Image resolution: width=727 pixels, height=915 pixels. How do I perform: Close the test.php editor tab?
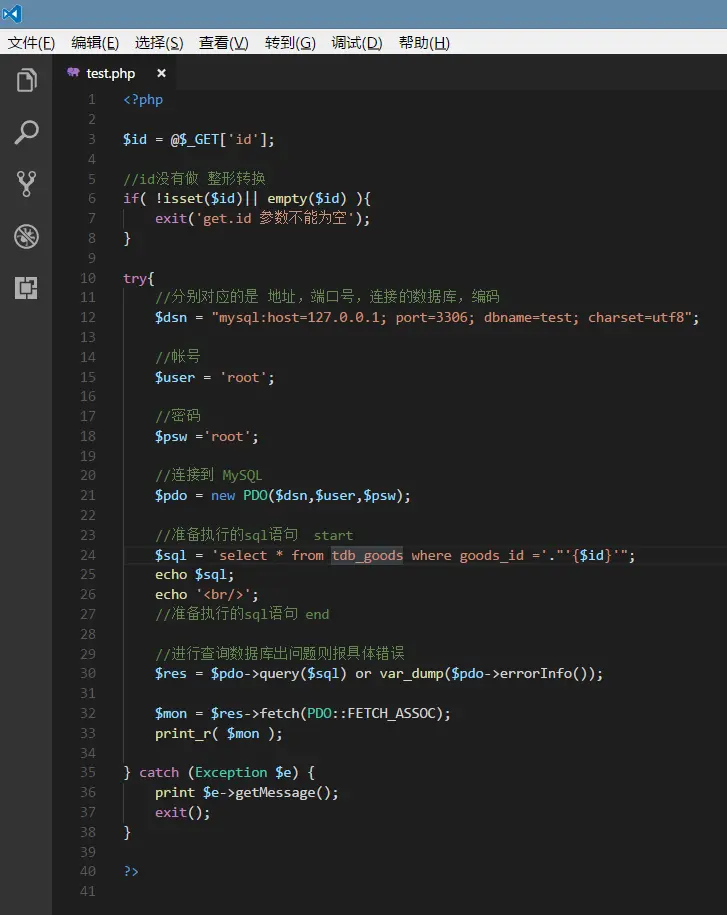[162, 73]
